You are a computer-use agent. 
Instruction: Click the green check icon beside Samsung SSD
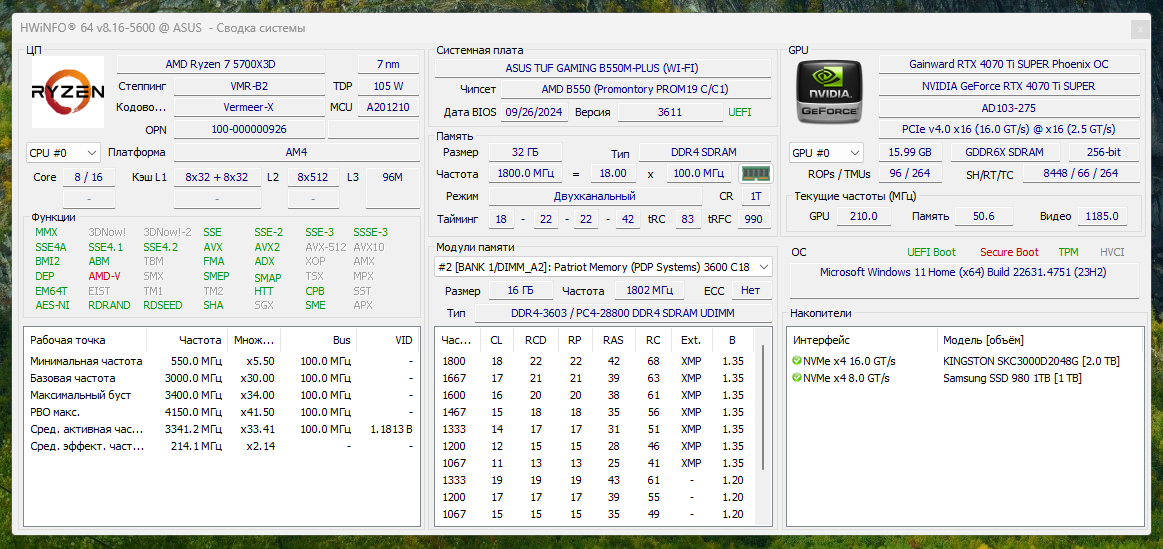pos(797,378)
